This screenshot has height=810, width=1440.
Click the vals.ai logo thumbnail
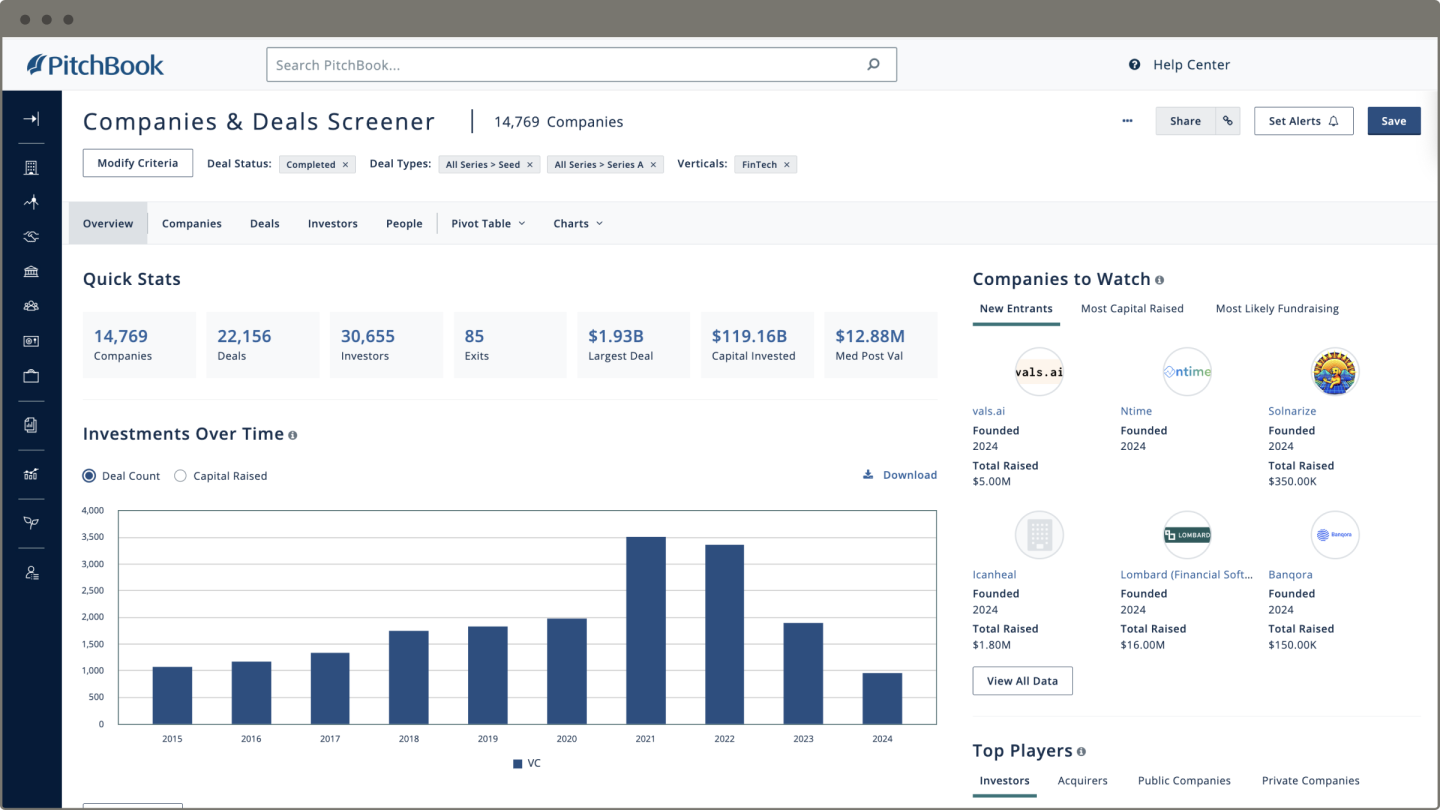pyautogui.click(x=1039, y=372)
